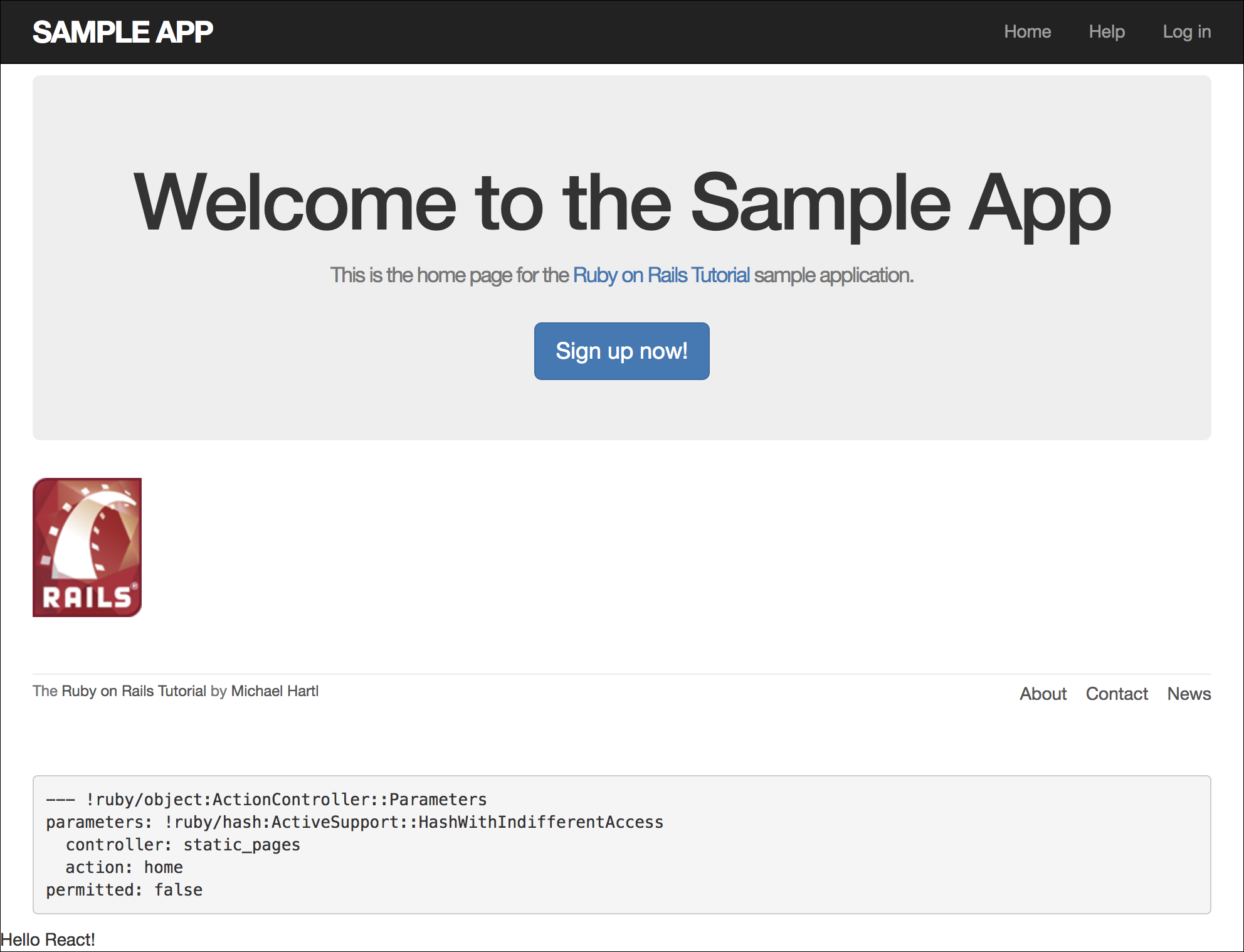Image resolution: width=1244 pixels, height=952 pixels.
Task: Click Log in at the top right
Action: (1186, 31)
